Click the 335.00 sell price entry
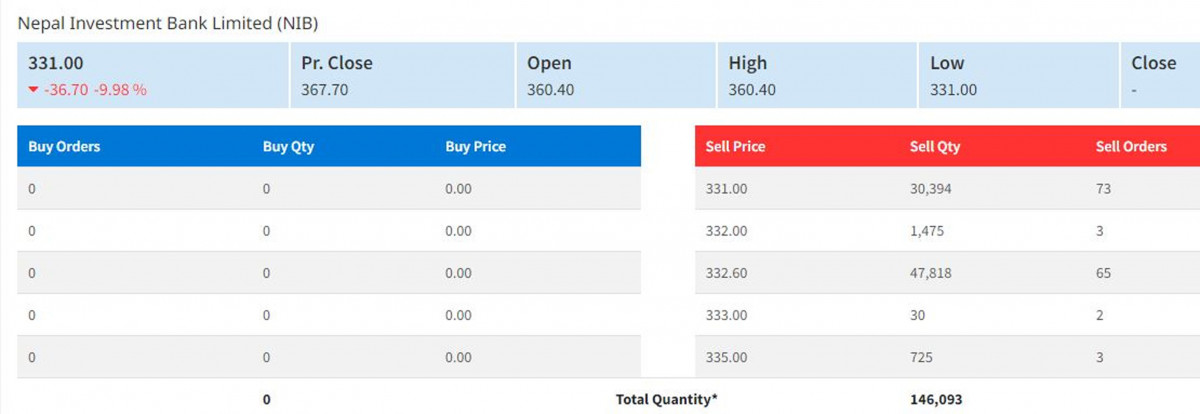 [x=726, y=357]
